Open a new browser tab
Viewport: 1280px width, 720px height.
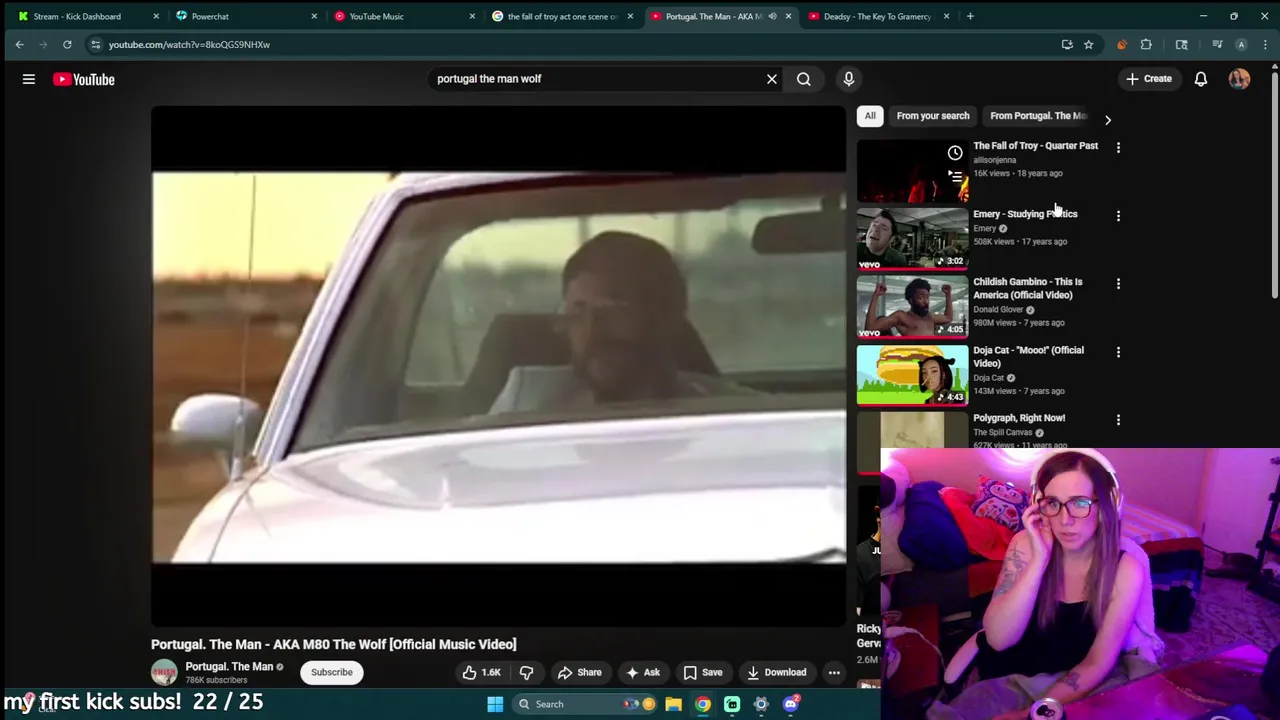pyautogui.click(x=970, y=16)
